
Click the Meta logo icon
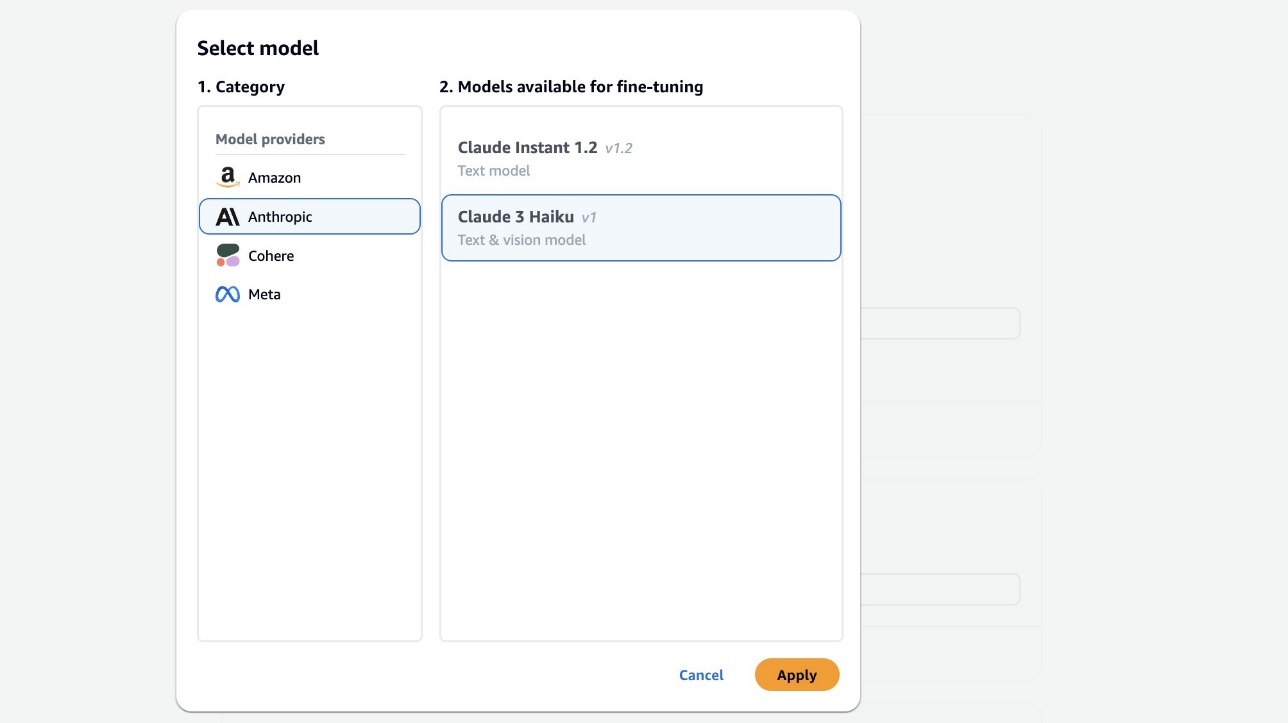tap(228, 295)
